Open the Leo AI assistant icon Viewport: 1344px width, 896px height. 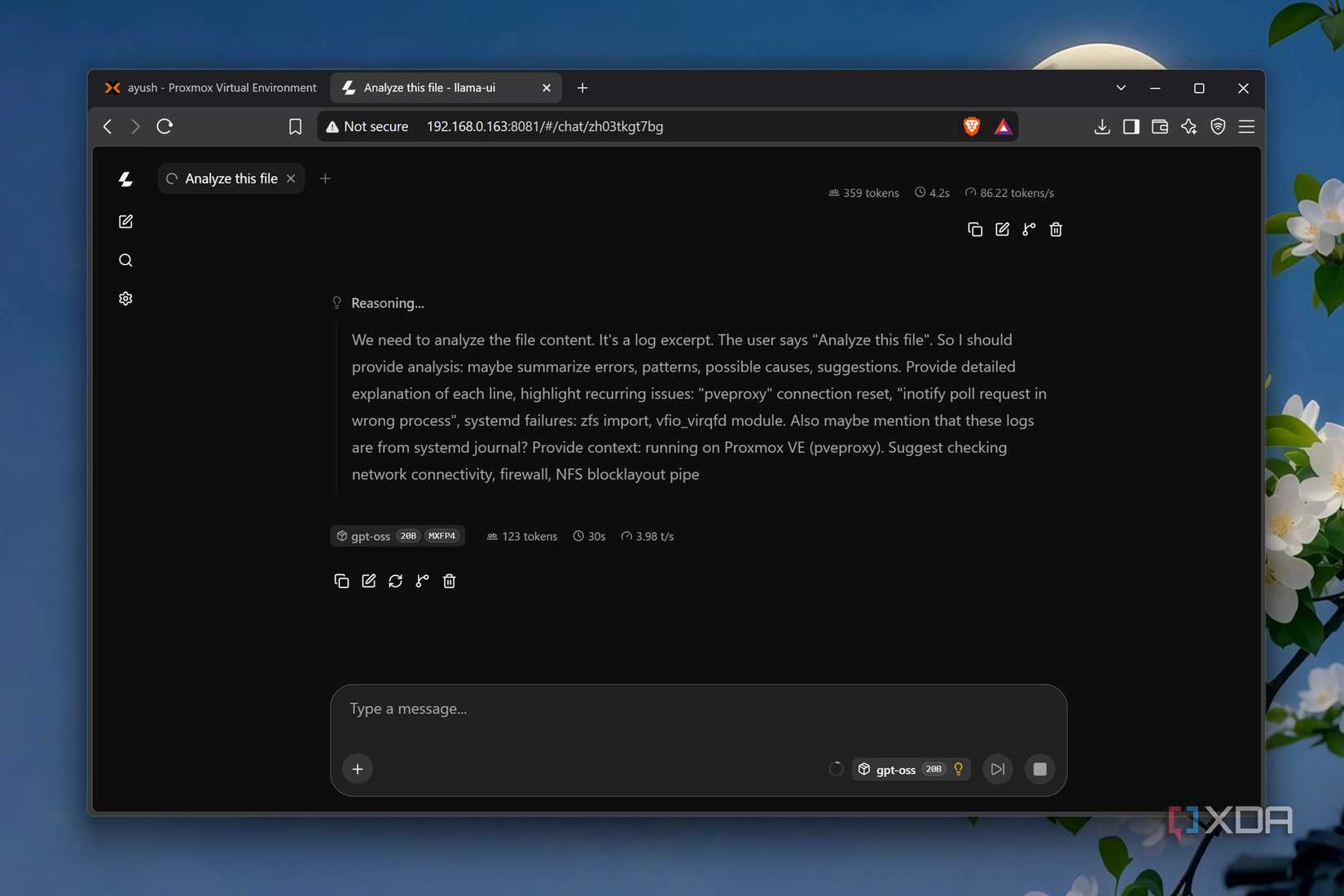tap(1189, 126)
